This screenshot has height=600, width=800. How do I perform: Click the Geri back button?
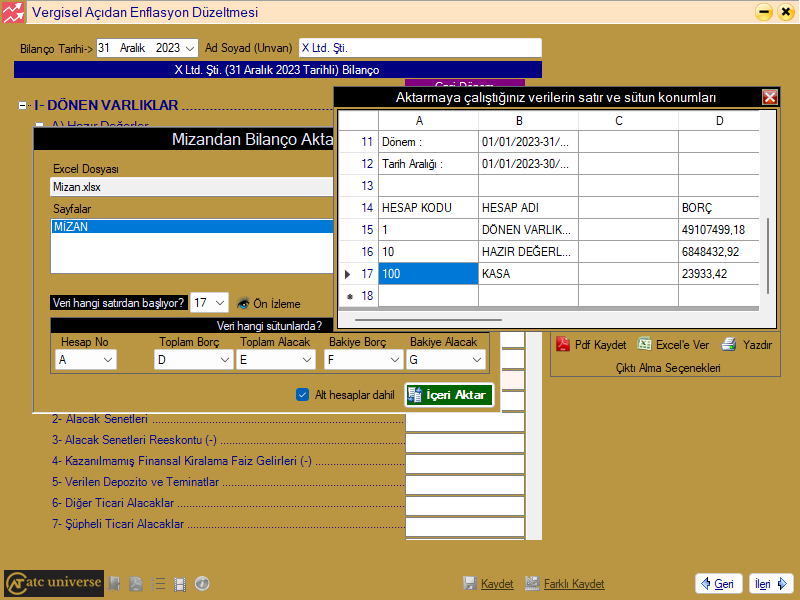coord(718,584)
